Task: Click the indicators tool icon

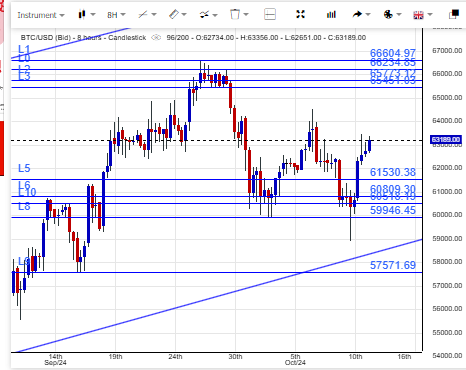Action: [204, 14]
